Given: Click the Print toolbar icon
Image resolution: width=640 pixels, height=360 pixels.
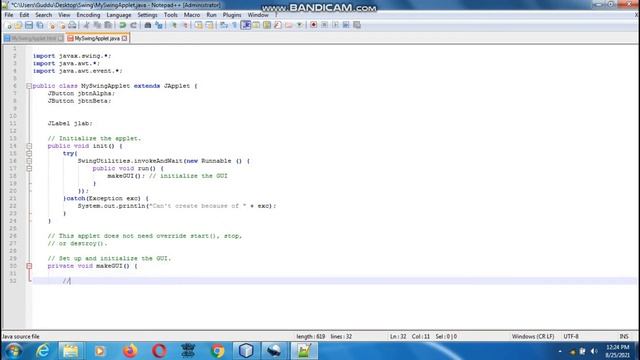Looking at the screenshot, I should tap(73, 25).
